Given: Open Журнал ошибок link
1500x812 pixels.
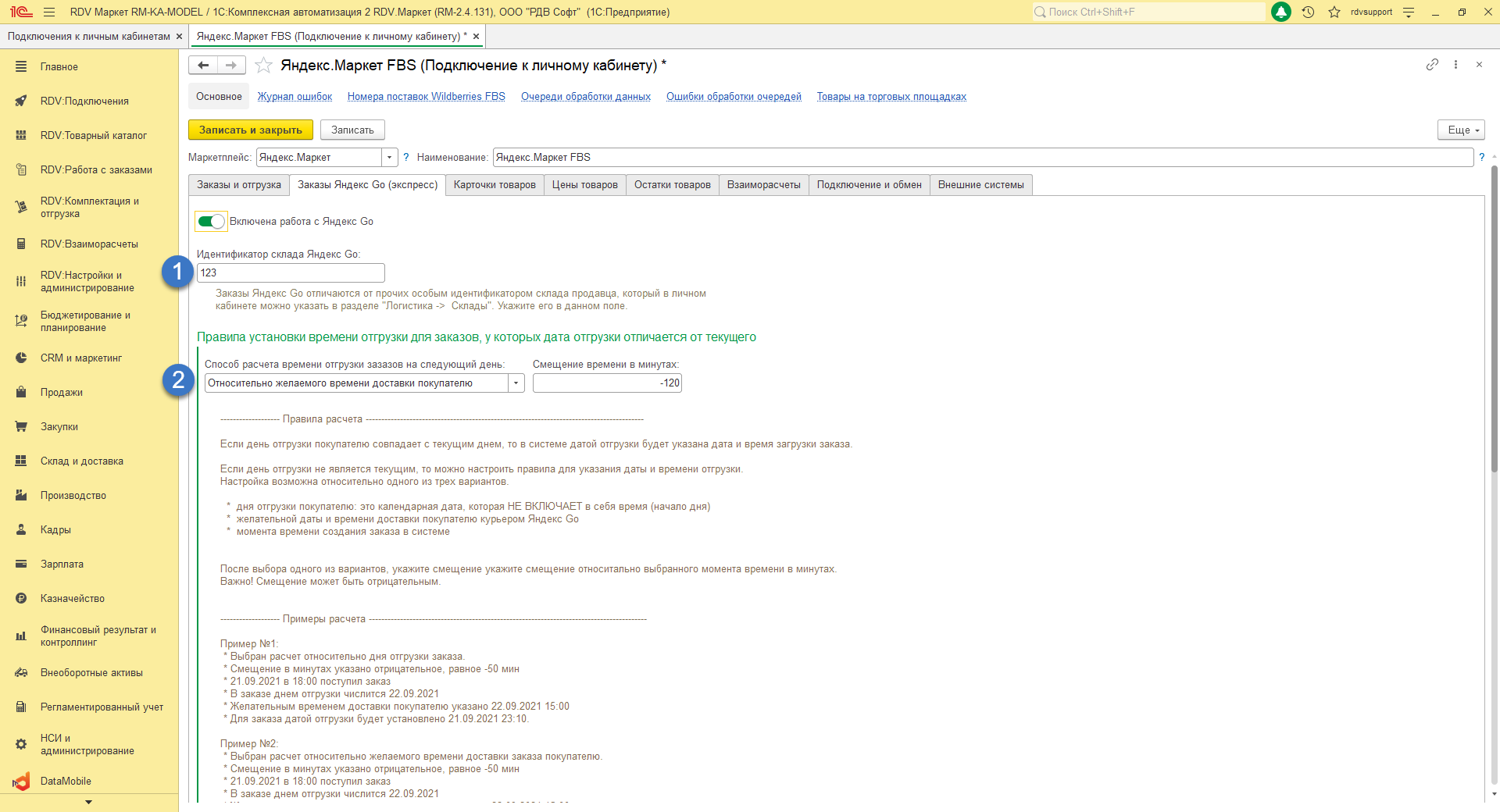Looking at the screenshot, I should coord(295,97).
